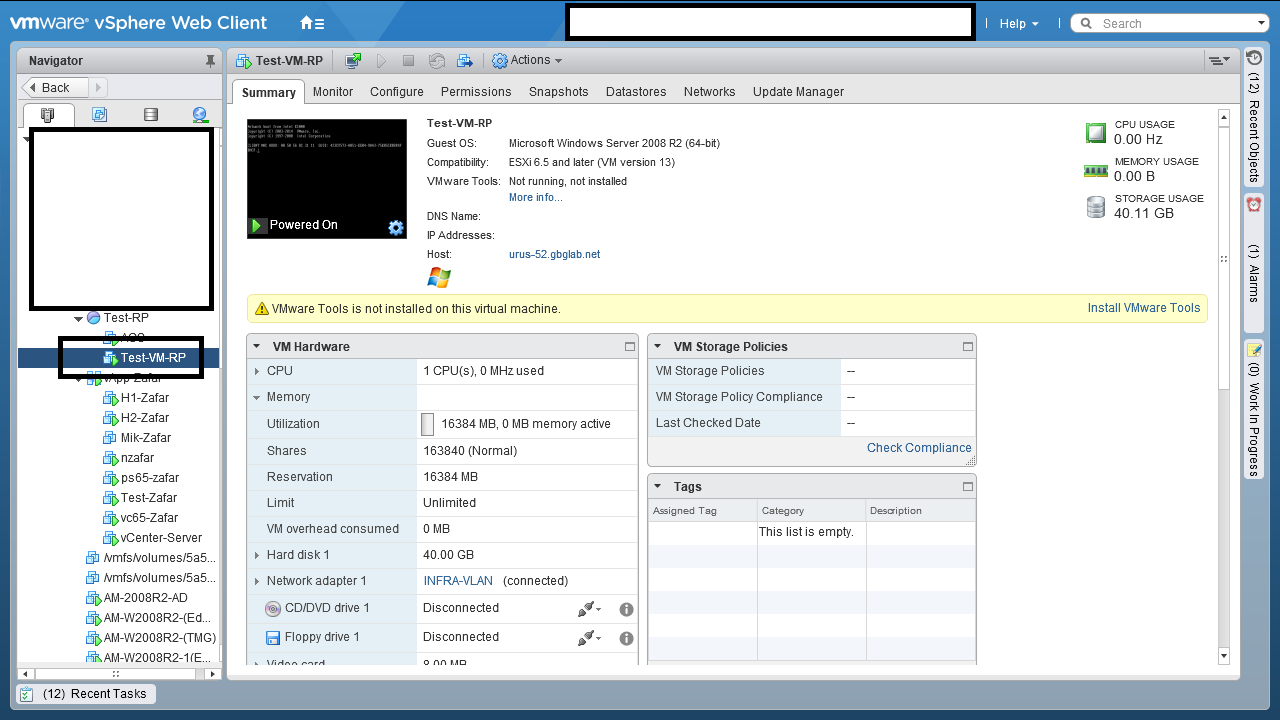Open the Storage view in Navigator

150,114
